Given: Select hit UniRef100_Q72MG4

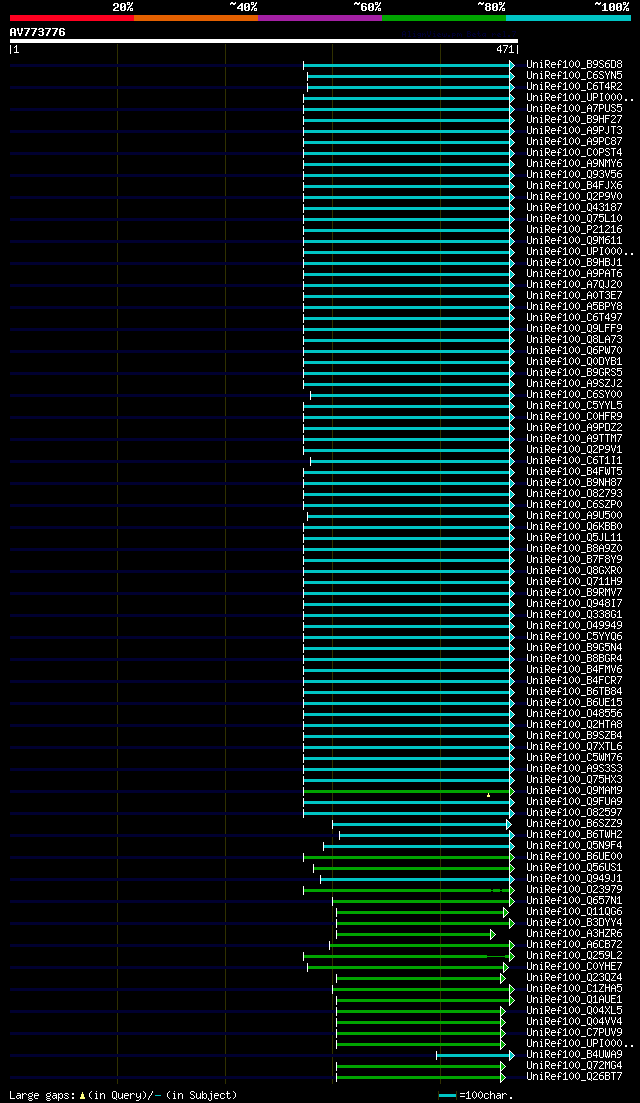Looking at the screenshot, I should pos(574,1066).
